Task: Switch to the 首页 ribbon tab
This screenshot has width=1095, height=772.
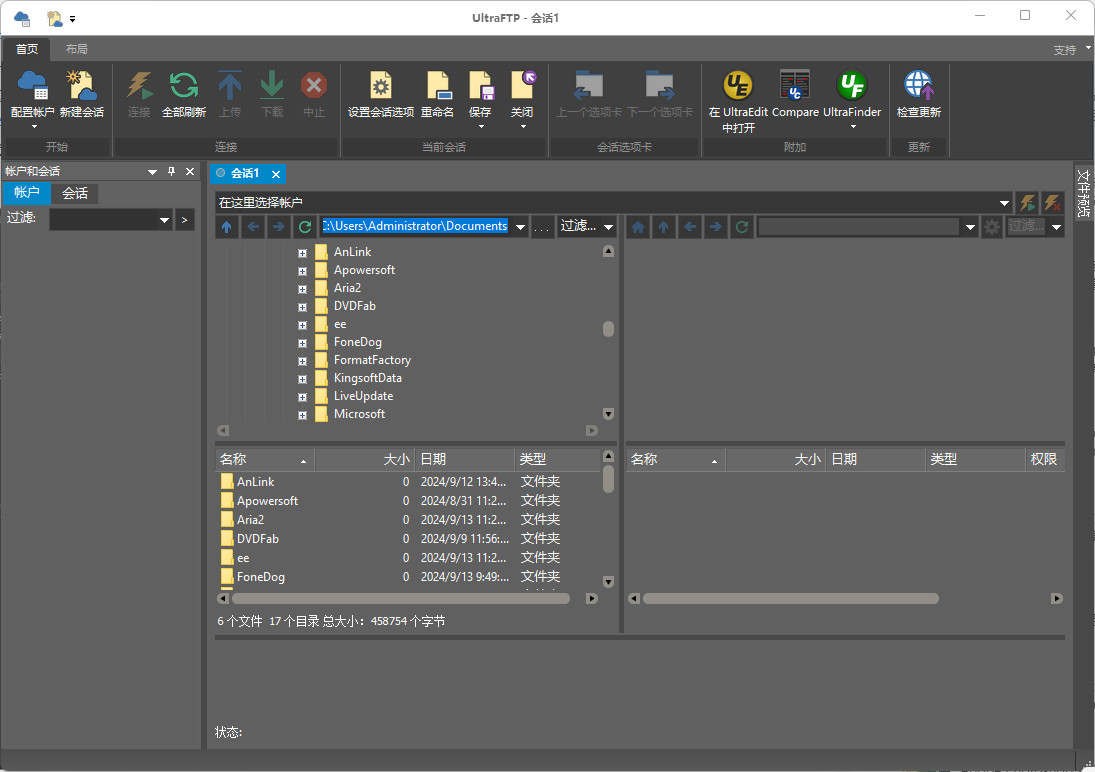Action: 27,49
